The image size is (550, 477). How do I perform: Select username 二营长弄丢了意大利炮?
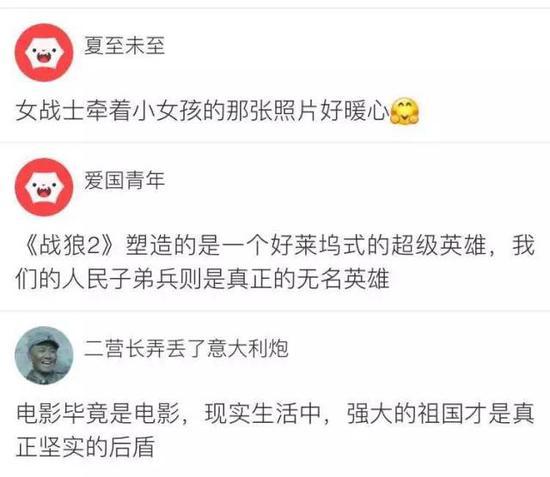[186, 349]
